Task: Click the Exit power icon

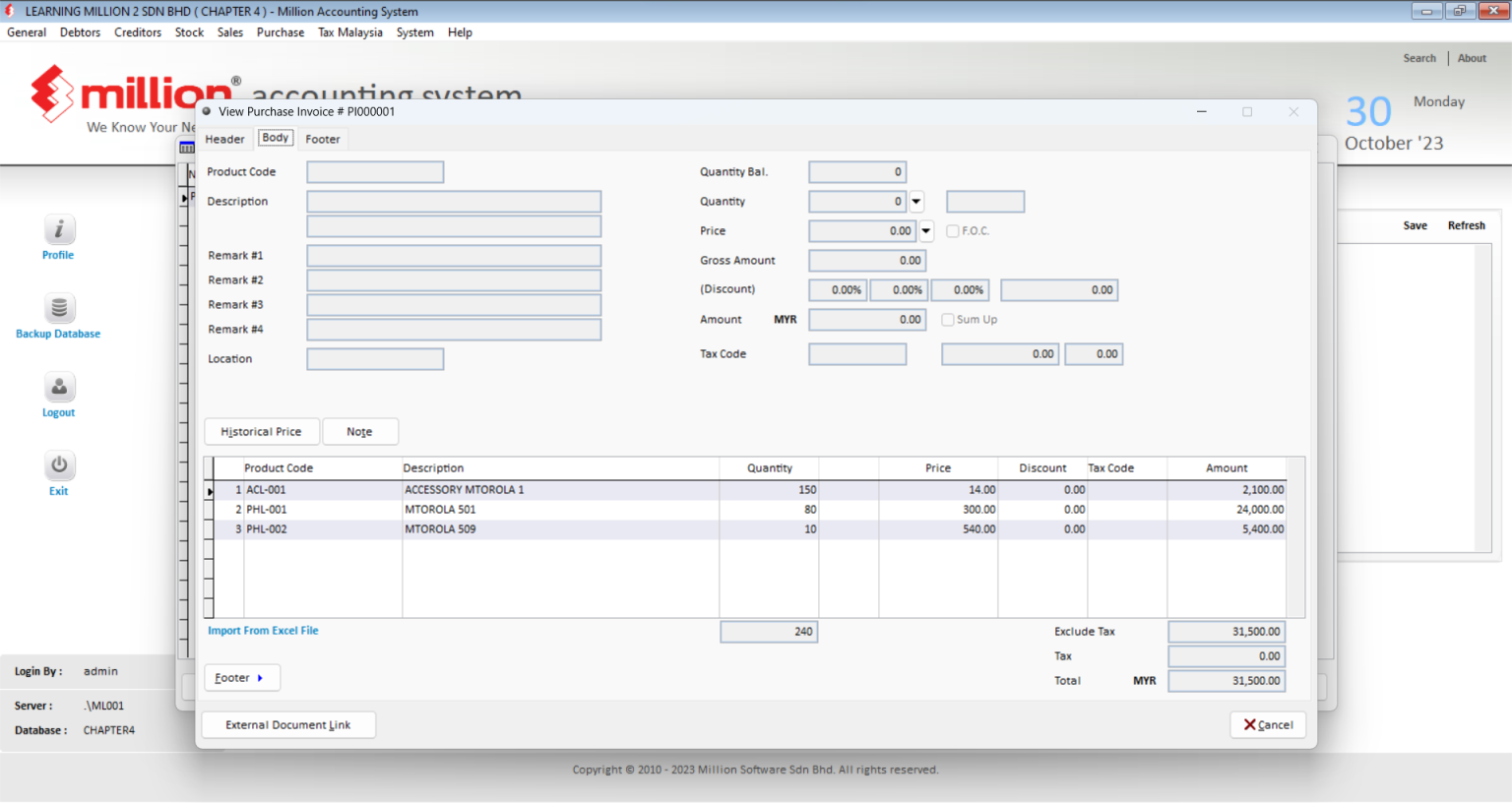Action: tap(58, 464)
